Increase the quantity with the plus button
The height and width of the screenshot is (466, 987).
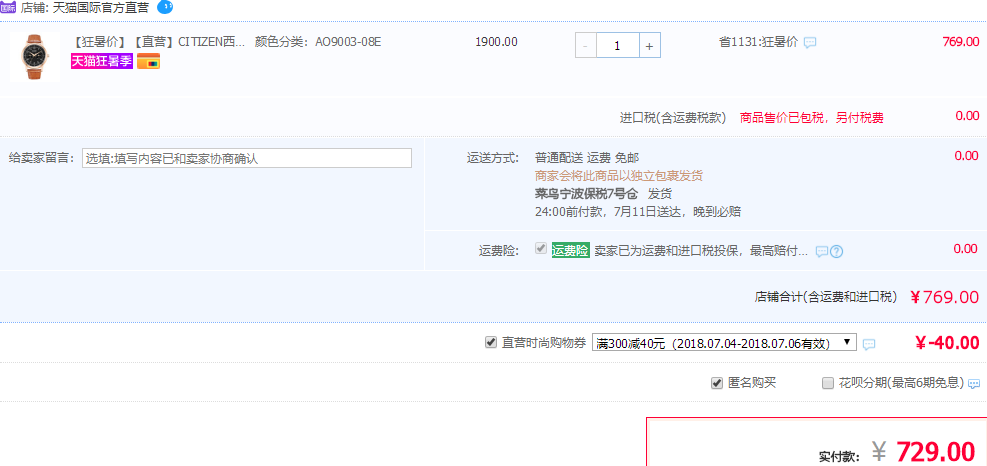click(x=650, y=45)
